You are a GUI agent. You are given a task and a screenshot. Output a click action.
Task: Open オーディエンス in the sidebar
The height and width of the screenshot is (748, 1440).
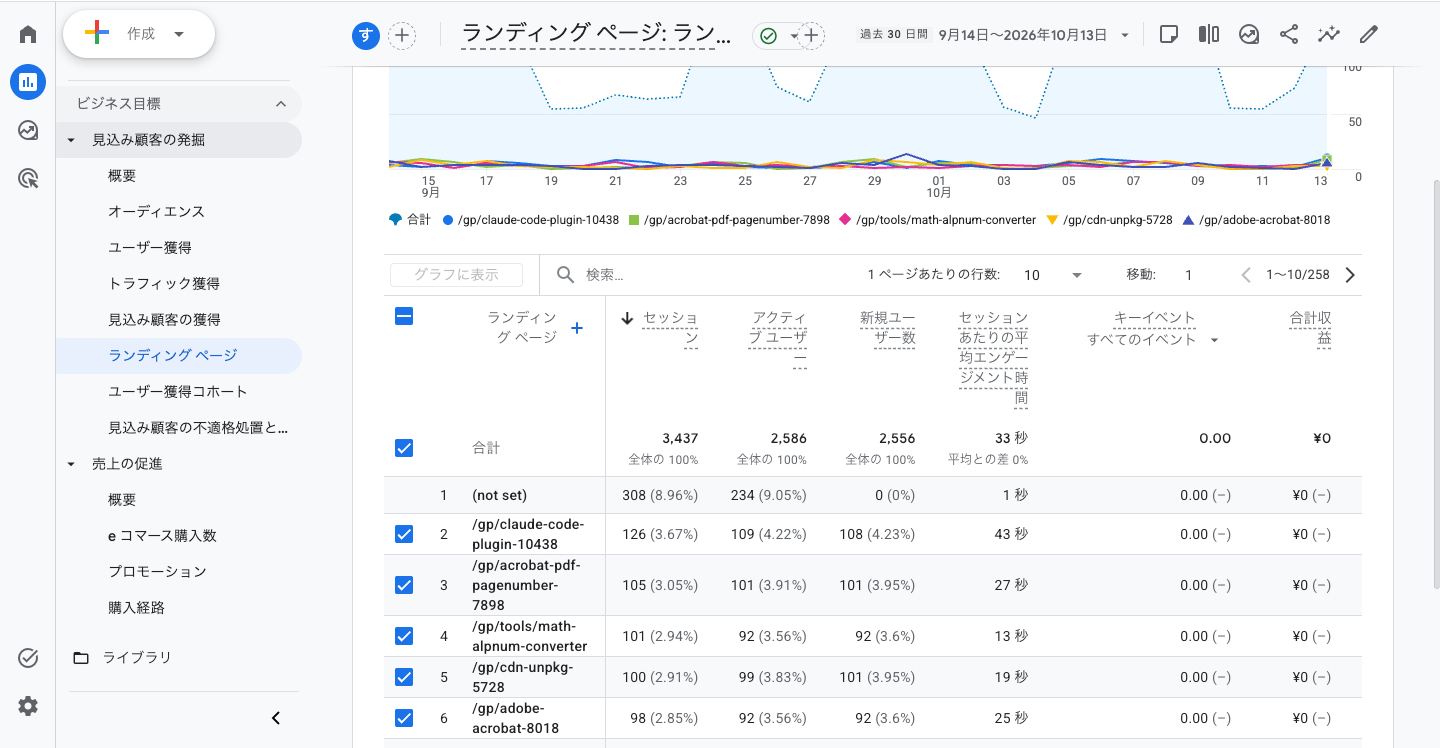(x=156, y=212)
